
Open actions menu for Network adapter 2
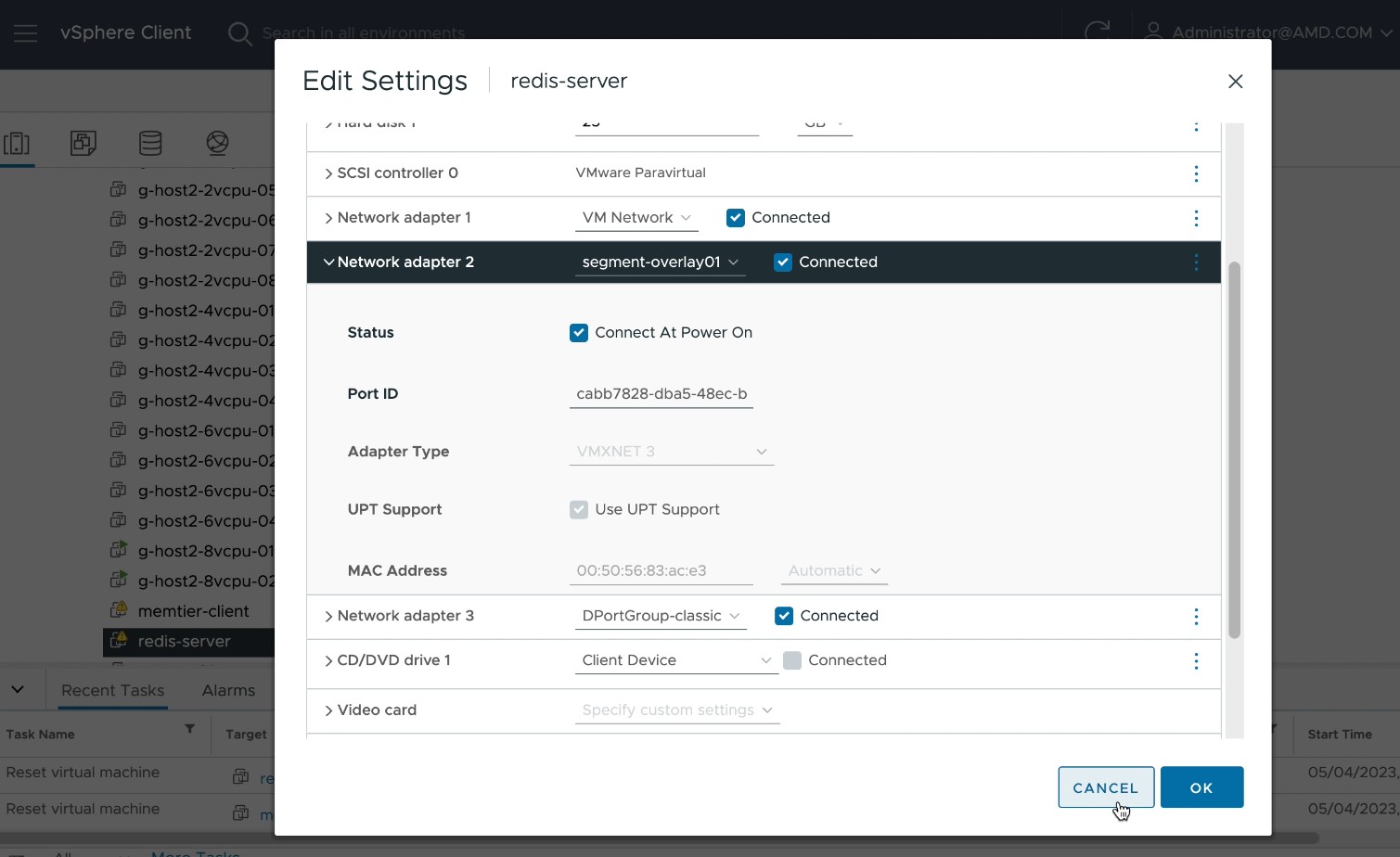tap(1196, 262)
